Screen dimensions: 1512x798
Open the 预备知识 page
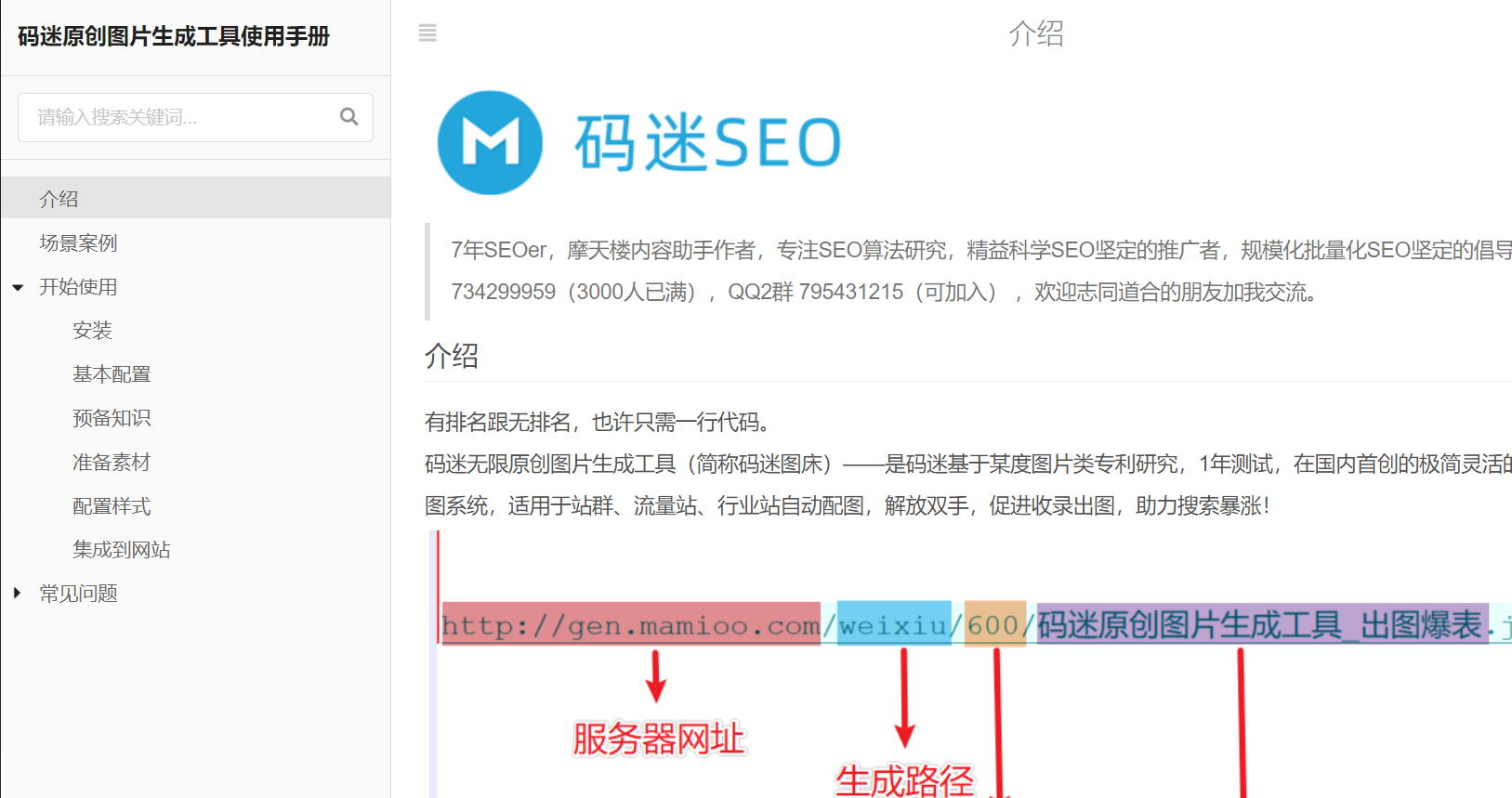[112, 417]
